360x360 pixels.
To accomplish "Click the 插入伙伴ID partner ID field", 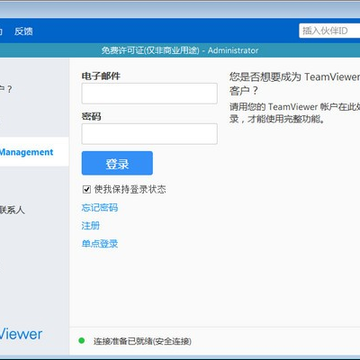I will (x=329, y=31).
